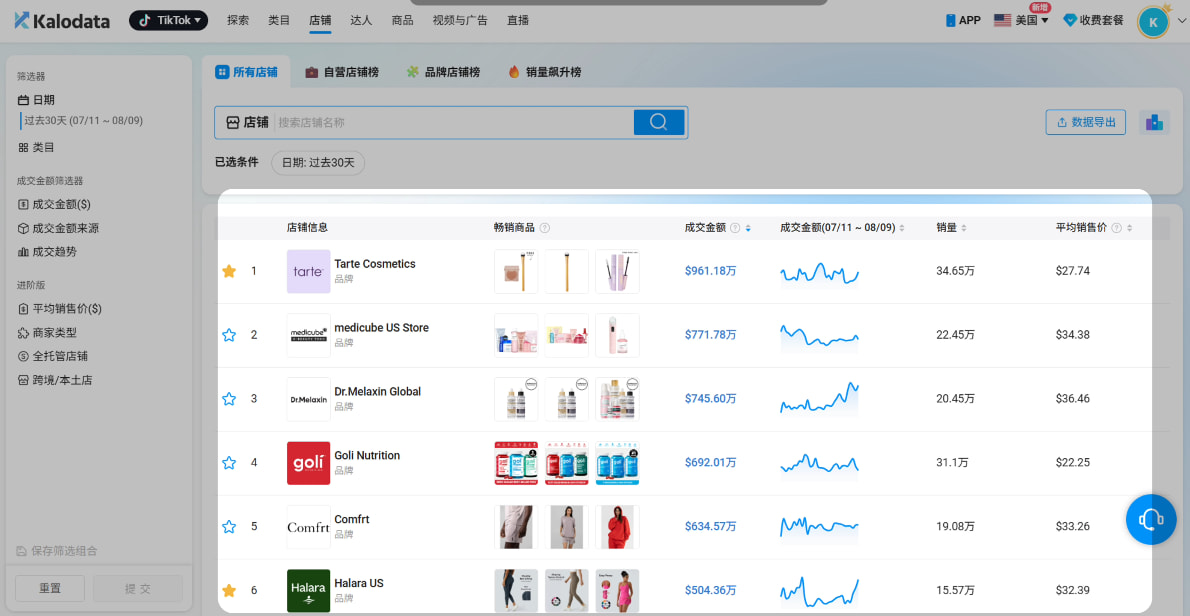Click help icon next to 畅销商品
This screenshot has width=1190, height=616.
[x=545, y=228]
